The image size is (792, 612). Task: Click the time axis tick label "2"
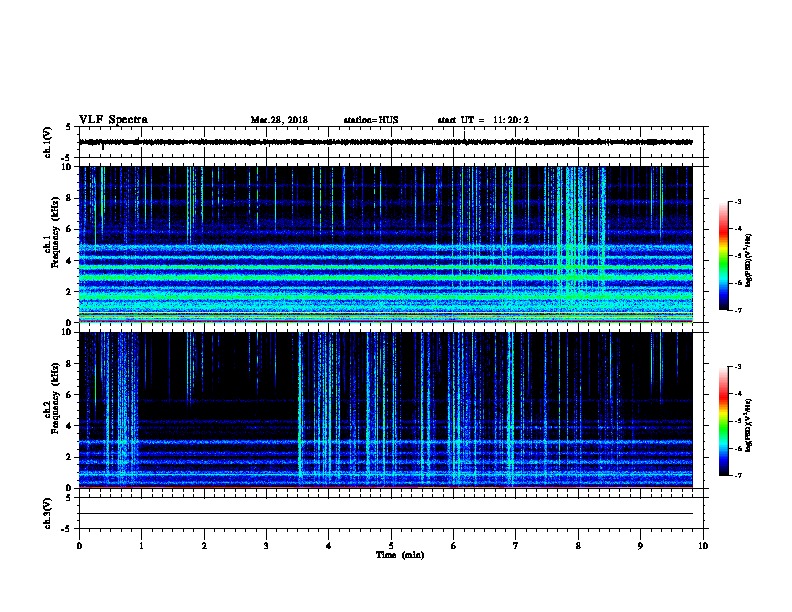[204, 546]
